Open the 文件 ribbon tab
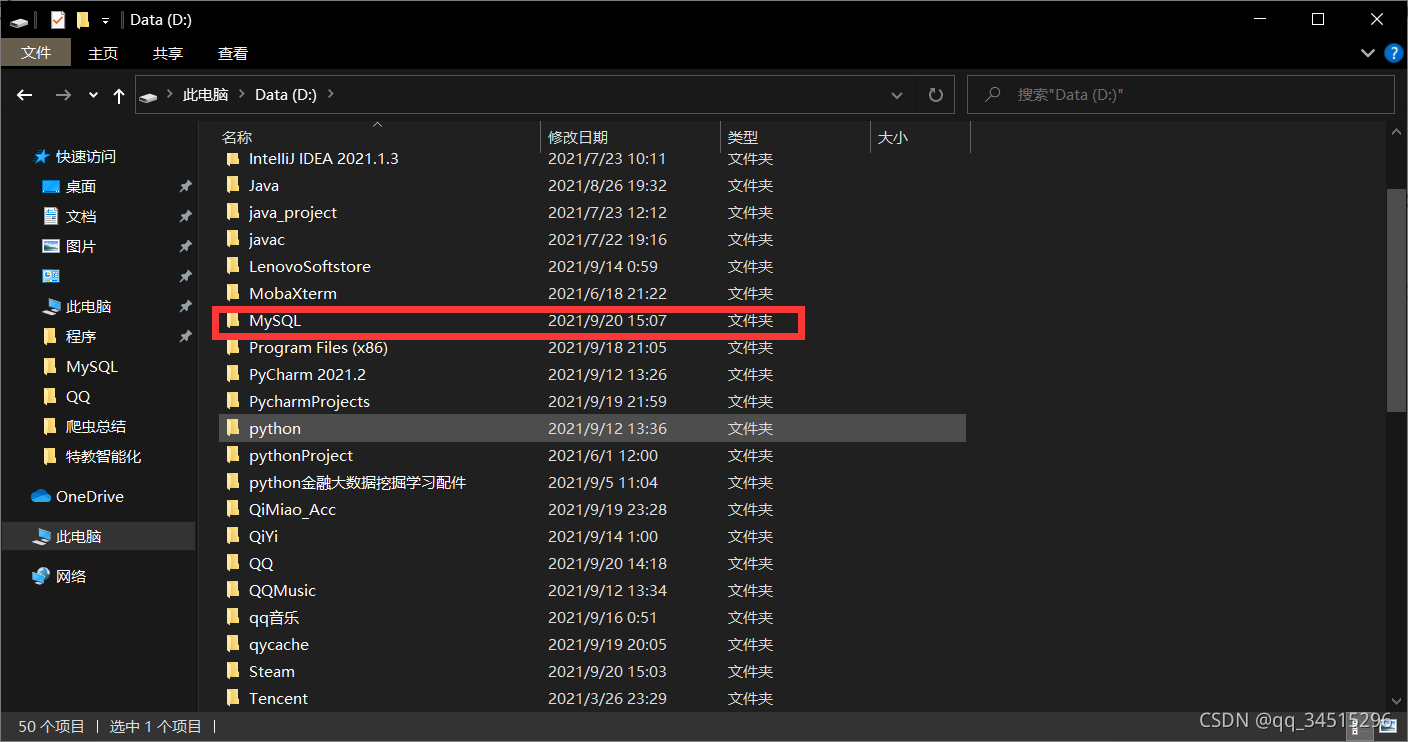Image resolution: width=1408 pixels, height=742 pixels. 36,53
